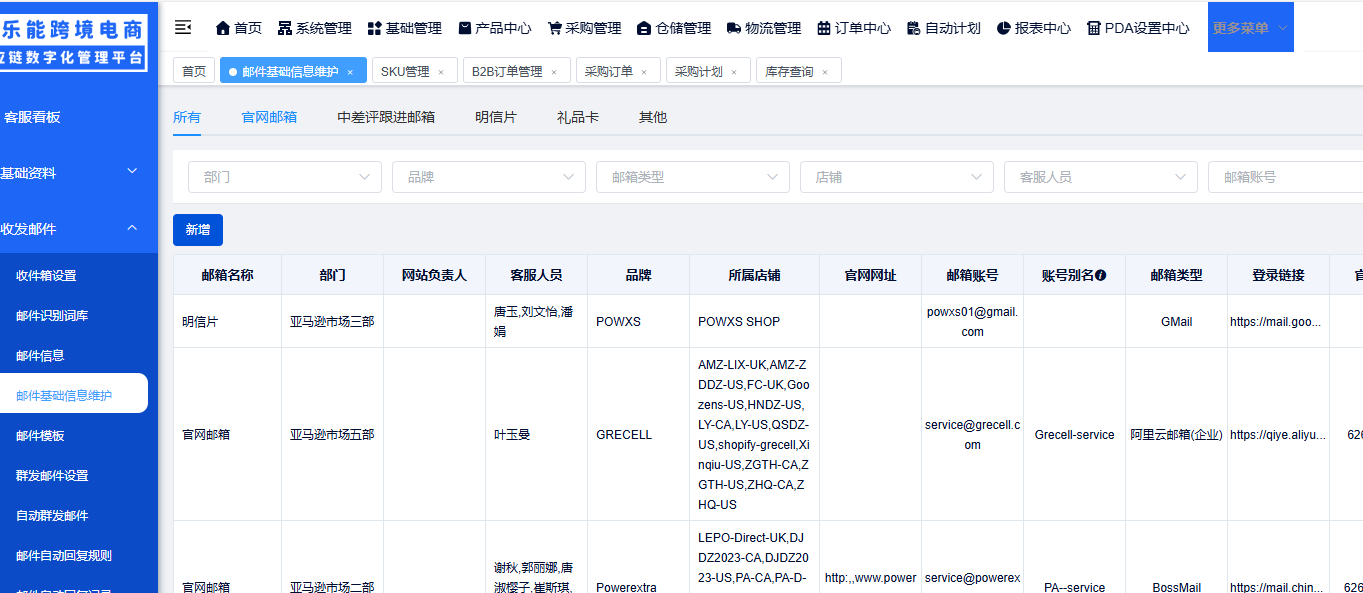Open the 物流管理 menu
This screenshot has height=593, width=1363.
pos(764,28)
